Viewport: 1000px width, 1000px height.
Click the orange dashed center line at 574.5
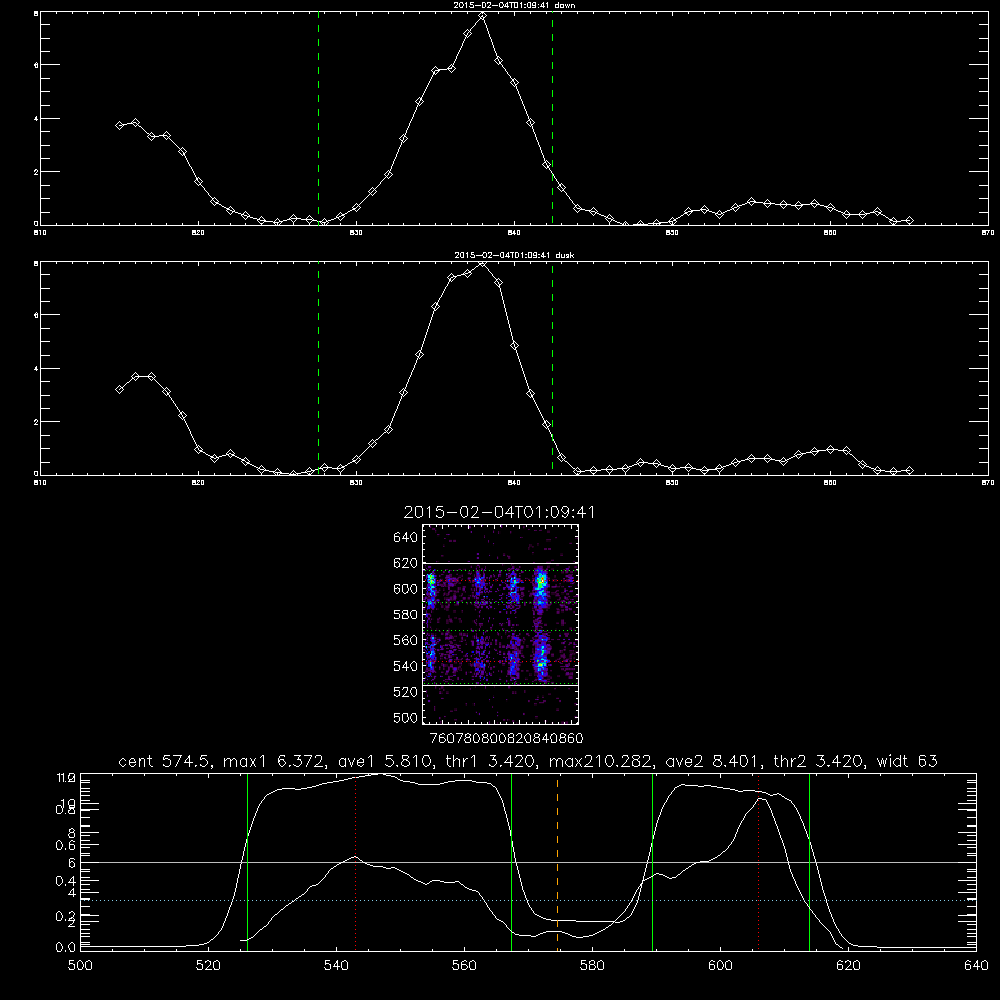pyautogui.click(x=557, y=862)
